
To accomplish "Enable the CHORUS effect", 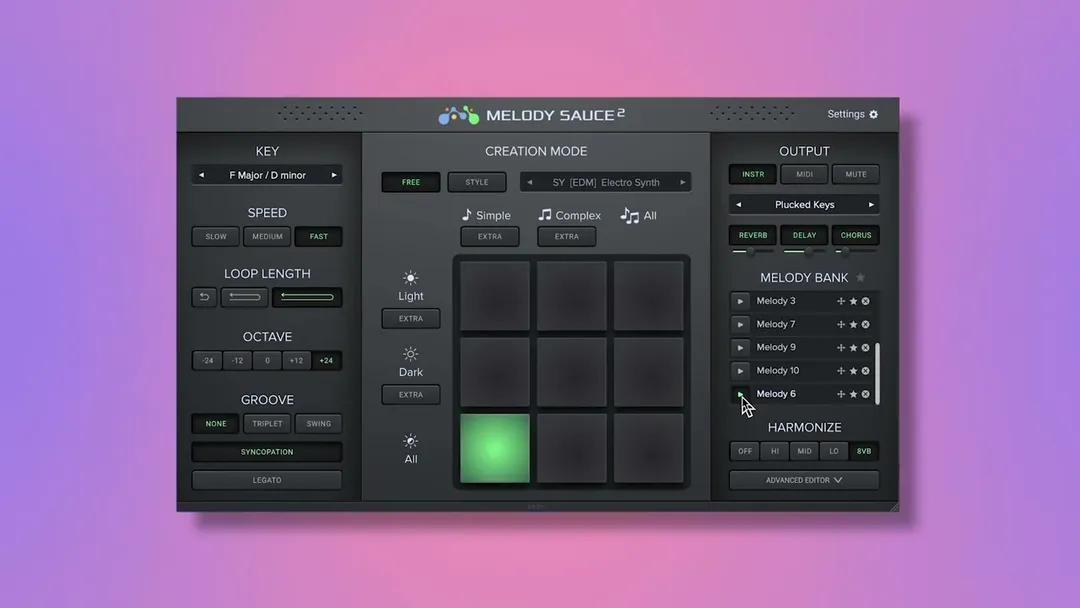I will coord(855,234).
